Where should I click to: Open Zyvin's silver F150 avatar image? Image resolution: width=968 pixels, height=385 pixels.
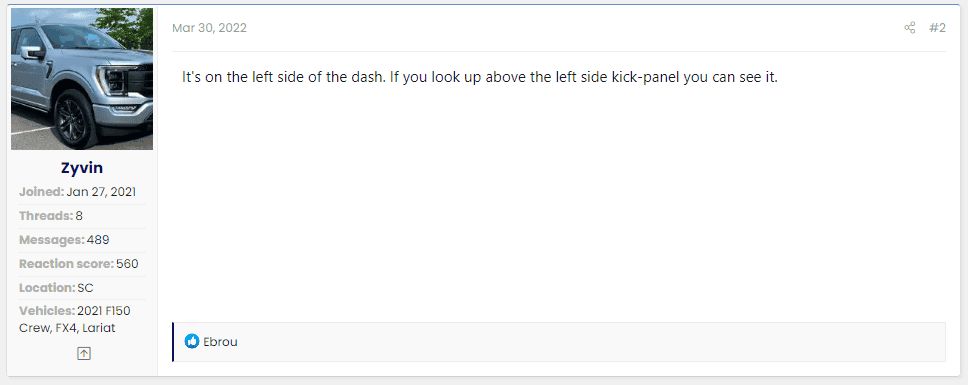(82, 79)
